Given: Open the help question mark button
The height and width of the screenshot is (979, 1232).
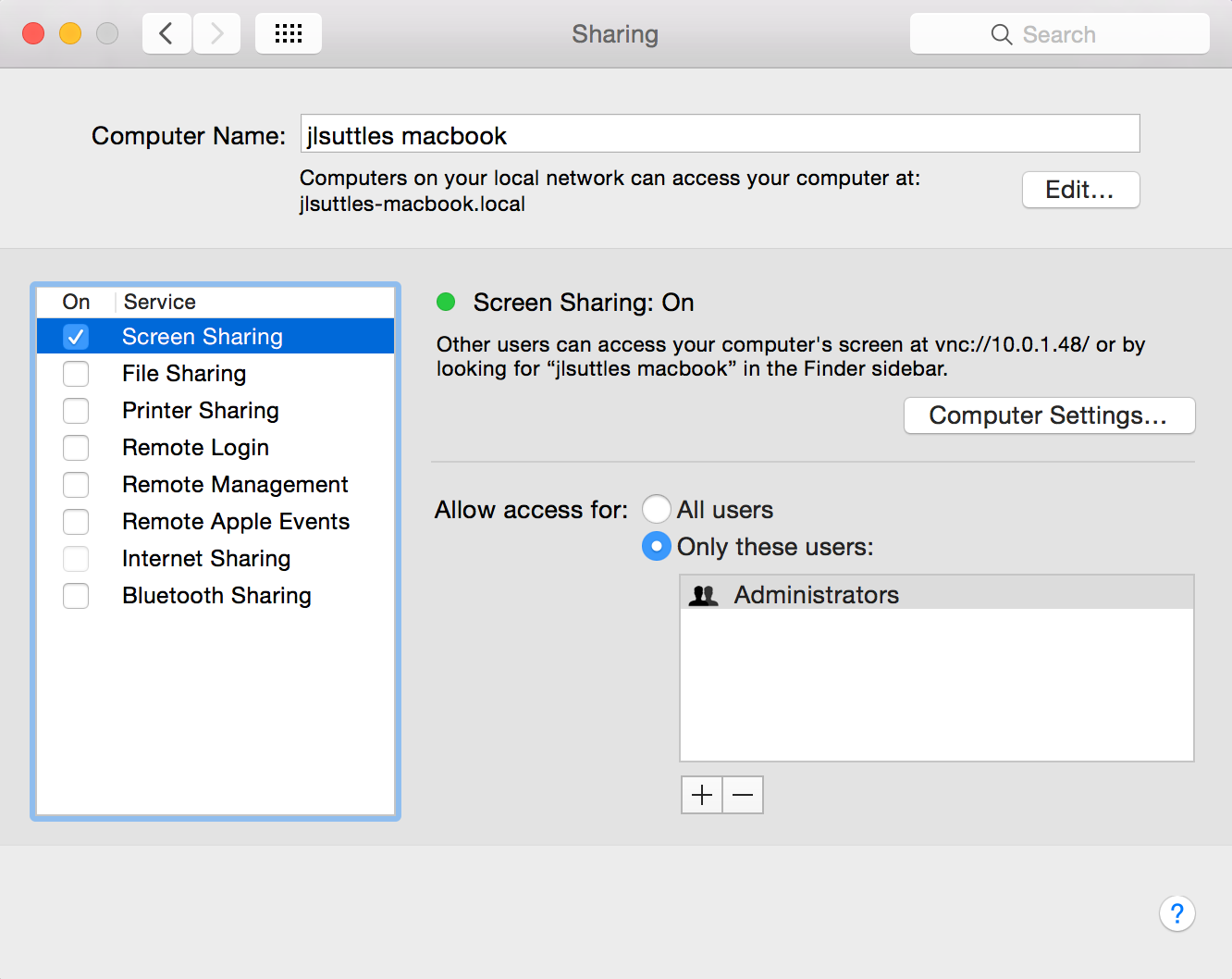Looking at the screenshot, I should [x=1177, y=914].
